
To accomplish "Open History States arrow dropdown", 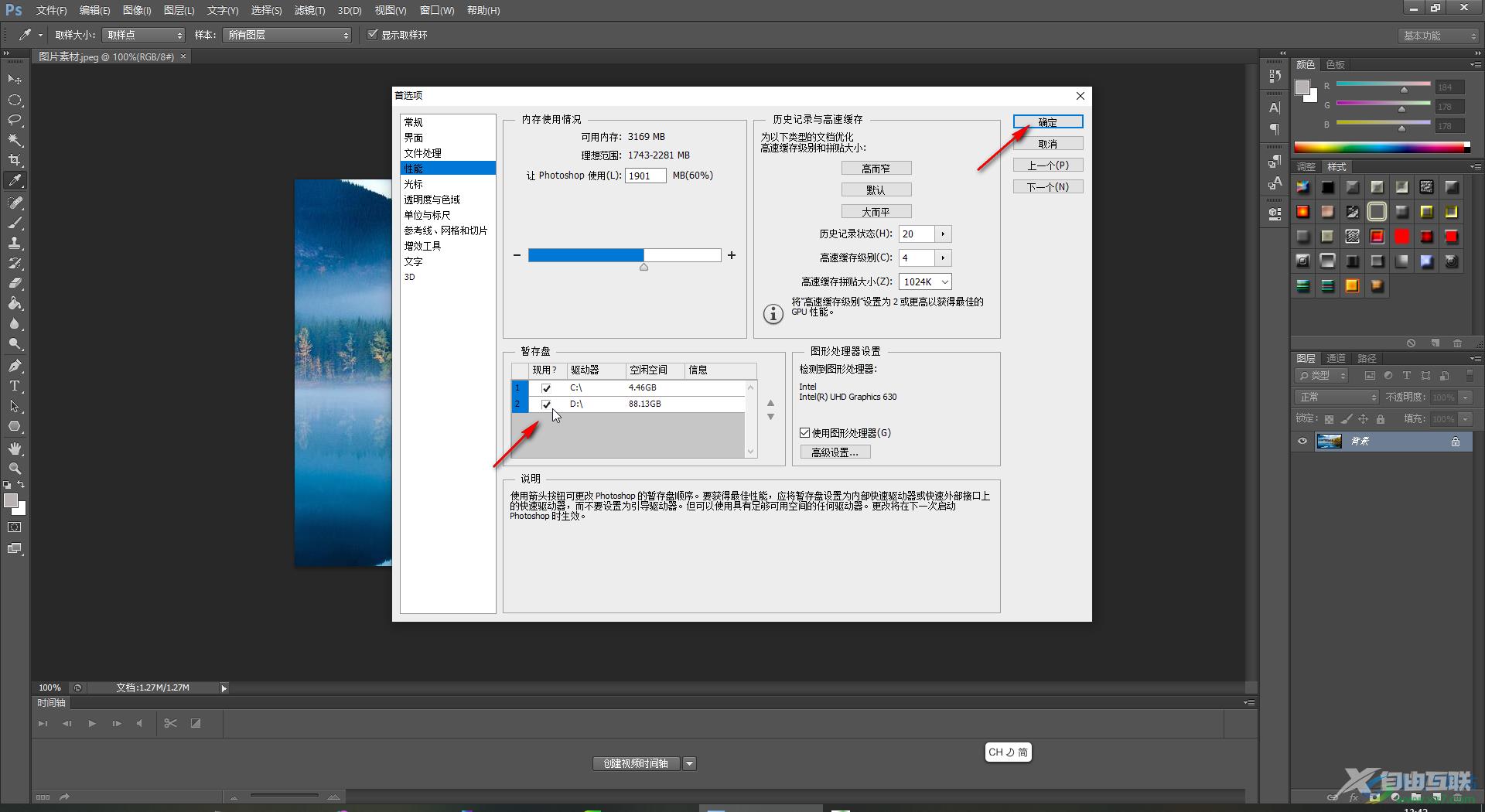I will pyautogui.click(x=943, y=234).
